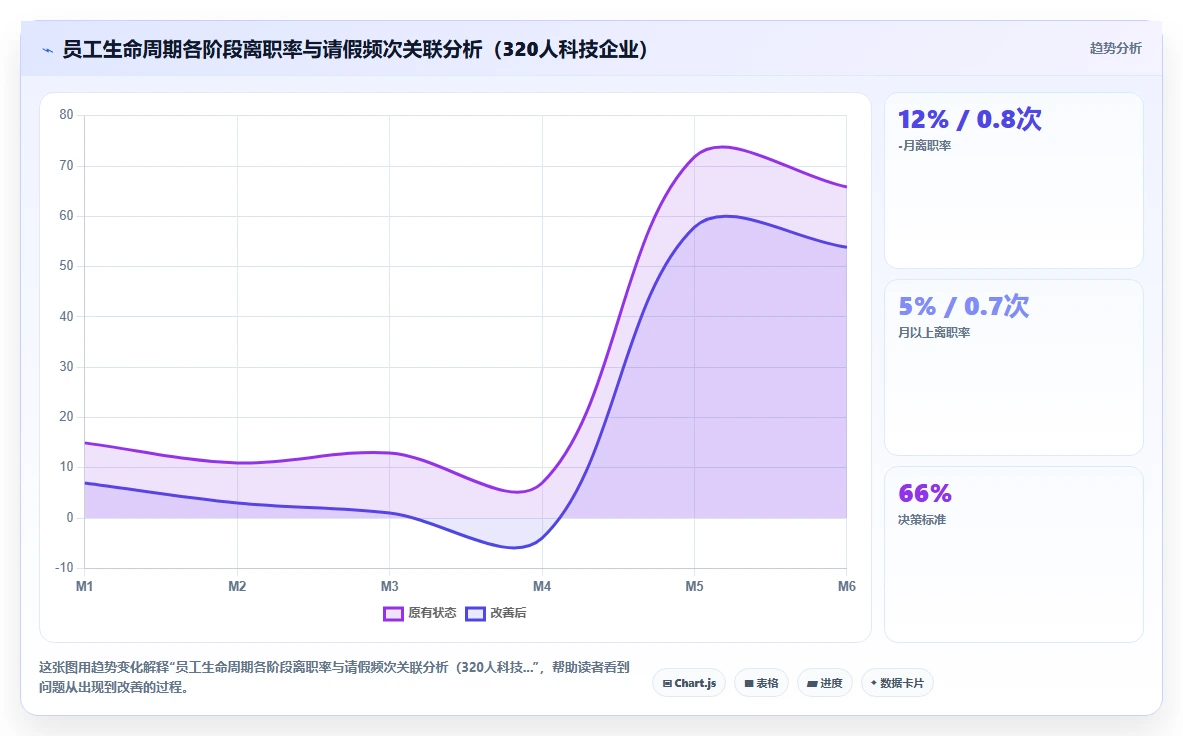Click the trend icon beside the title
Image resolution: width=1183 pixels, height=736 pixels.
click(x=48, y=51)
